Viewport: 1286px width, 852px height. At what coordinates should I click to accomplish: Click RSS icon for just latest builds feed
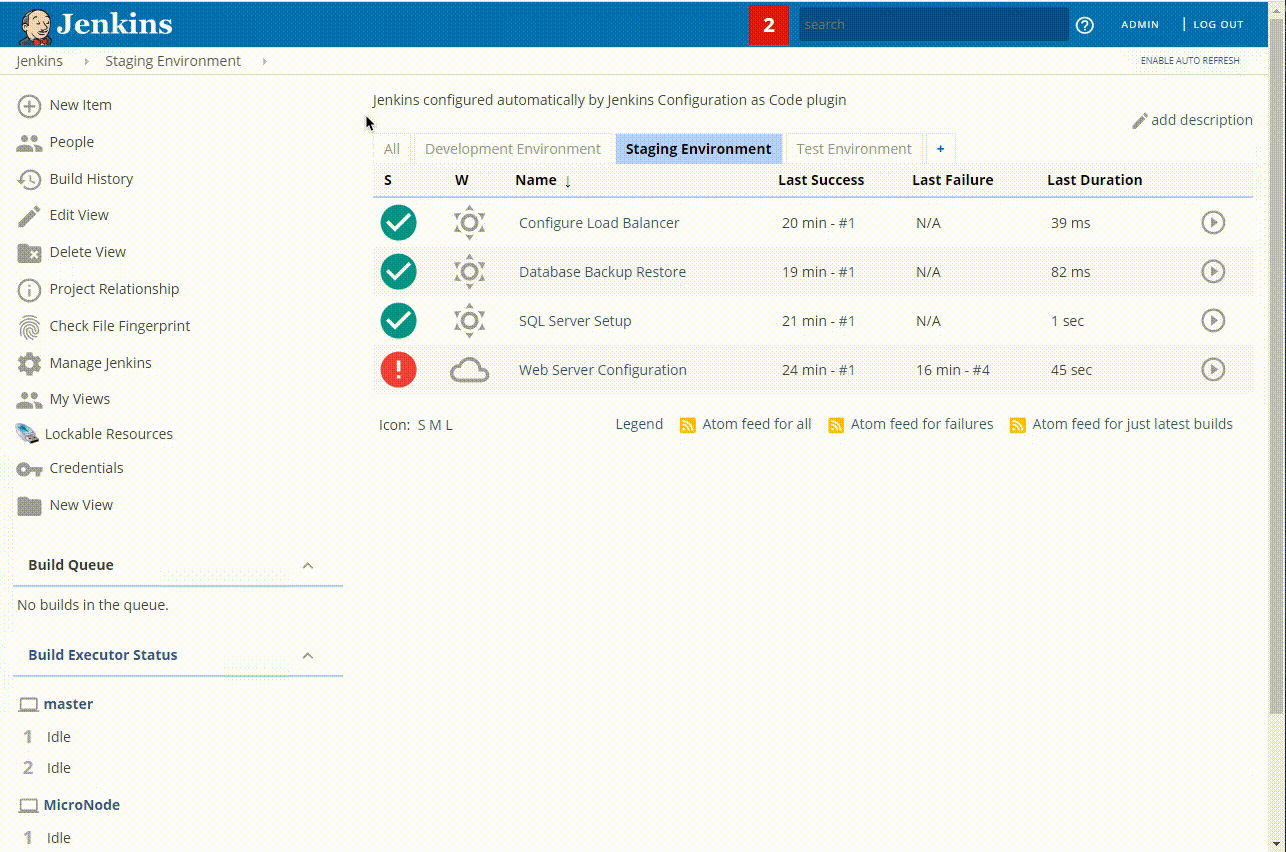(x=1018, y=425)
